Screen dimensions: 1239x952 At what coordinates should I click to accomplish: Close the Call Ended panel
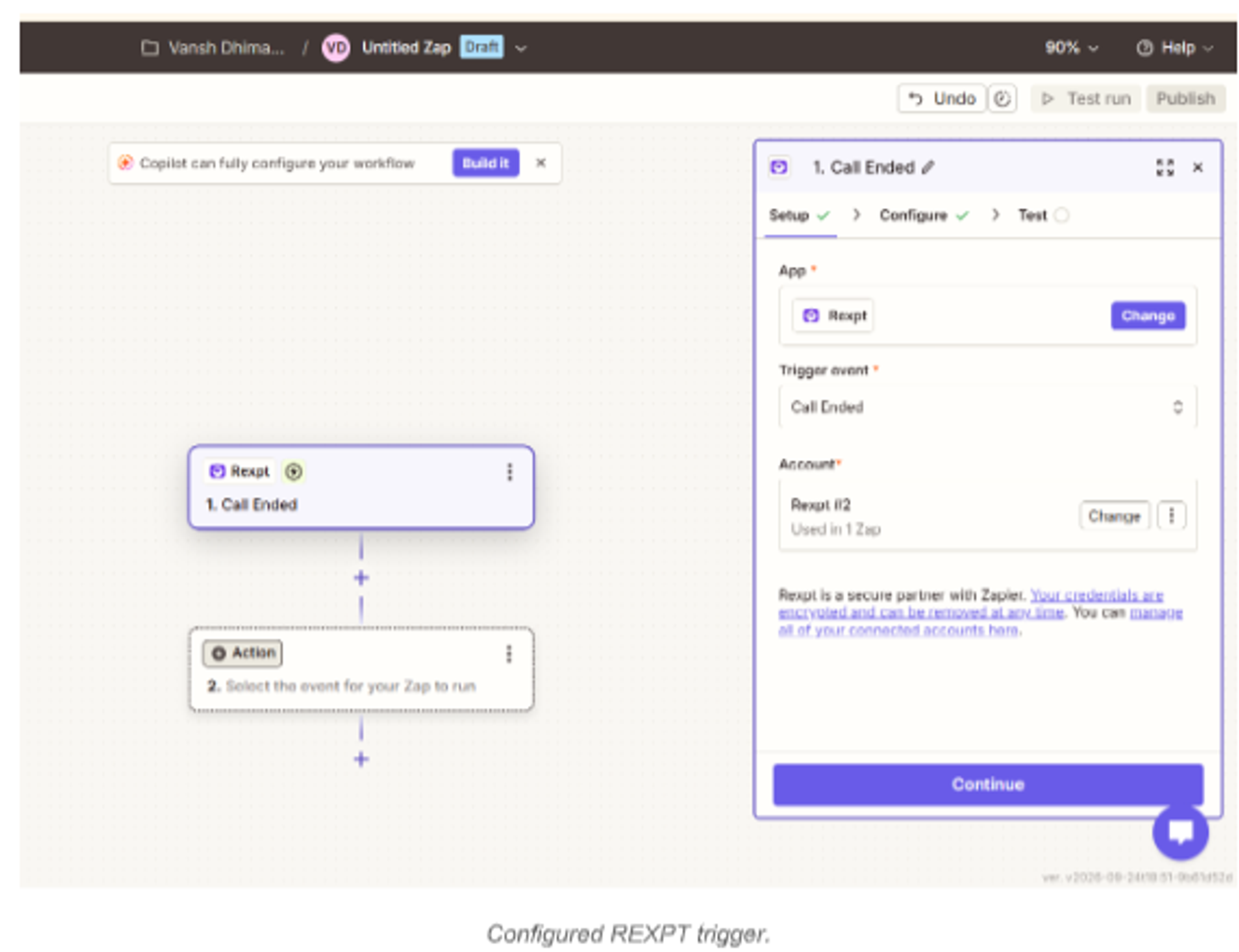click(1197, 168)
